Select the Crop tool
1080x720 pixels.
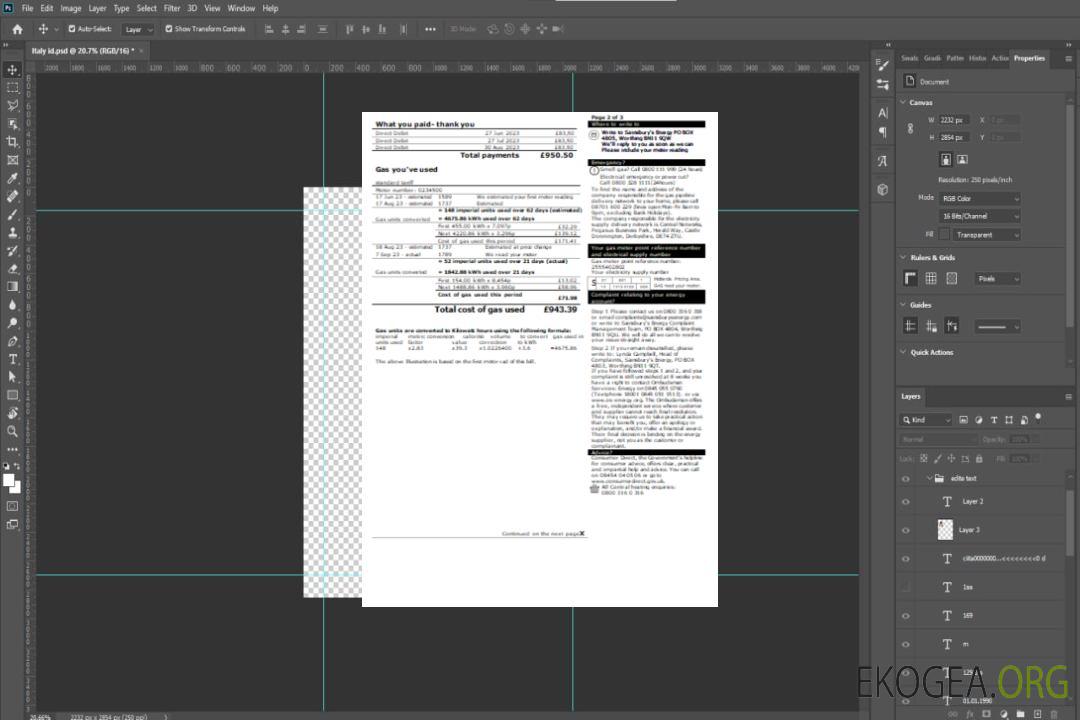pyautogui.click(x=13, y=142)
